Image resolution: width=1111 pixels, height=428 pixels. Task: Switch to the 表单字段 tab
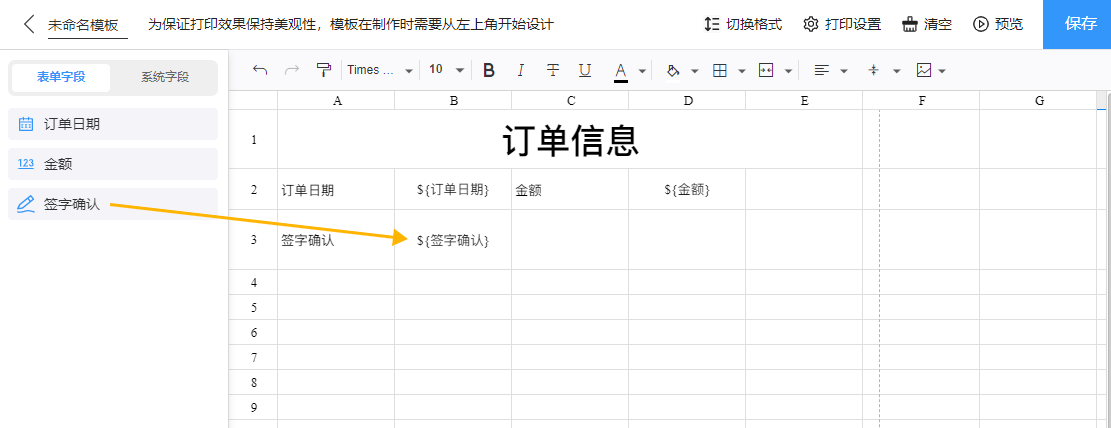click(x=62, y=77)
